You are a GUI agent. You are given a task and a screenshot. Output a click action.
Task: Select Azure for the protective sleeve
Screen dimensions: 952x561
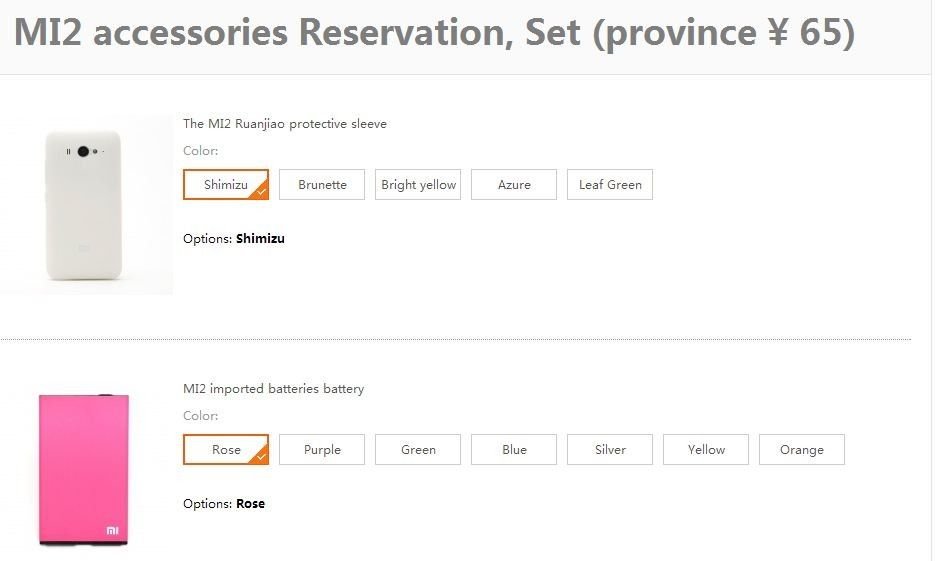coord(514,185)
